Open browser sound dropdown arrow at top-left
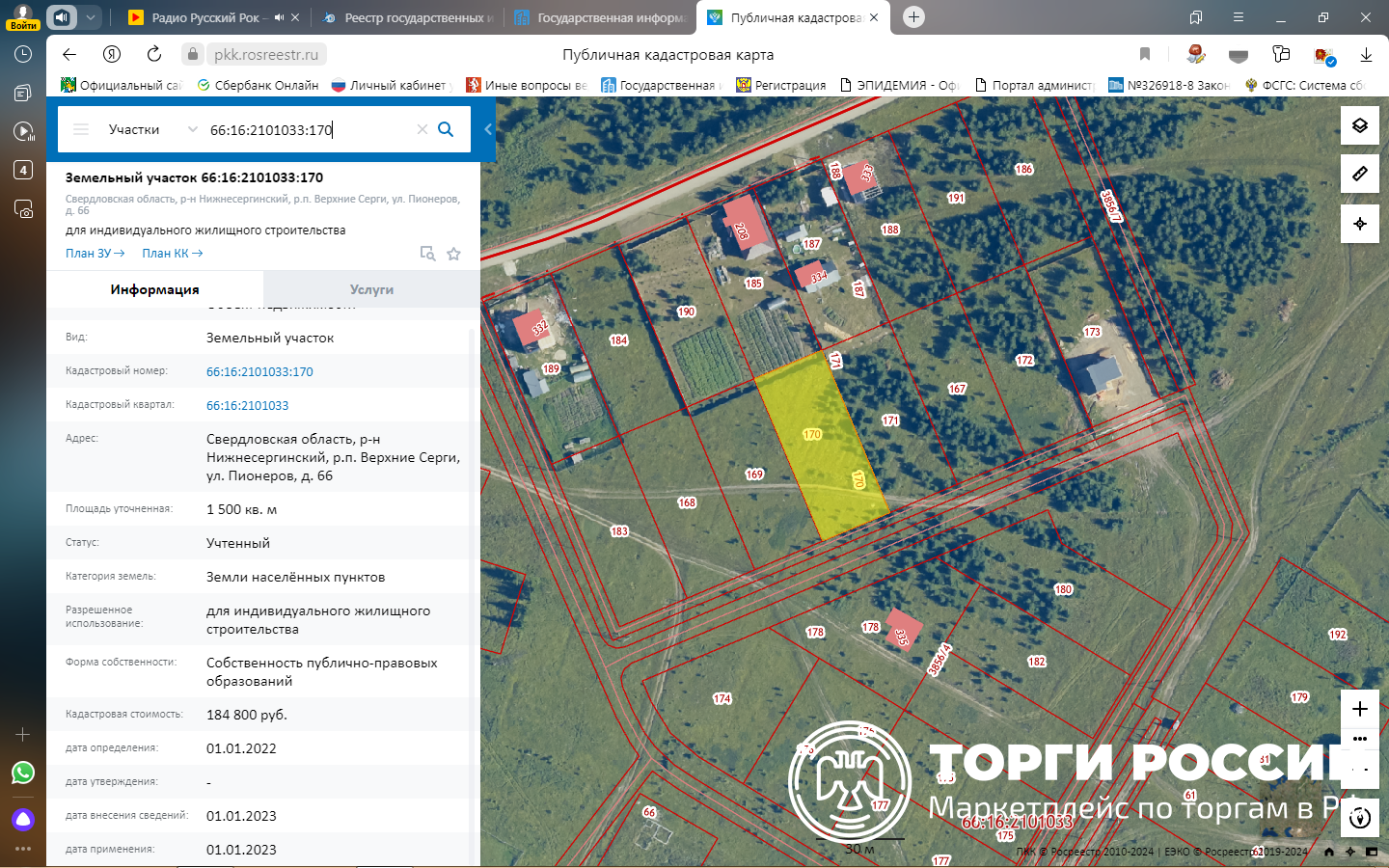The height and width of the screenshot is (868, 1389). click(x=90, y=17)
